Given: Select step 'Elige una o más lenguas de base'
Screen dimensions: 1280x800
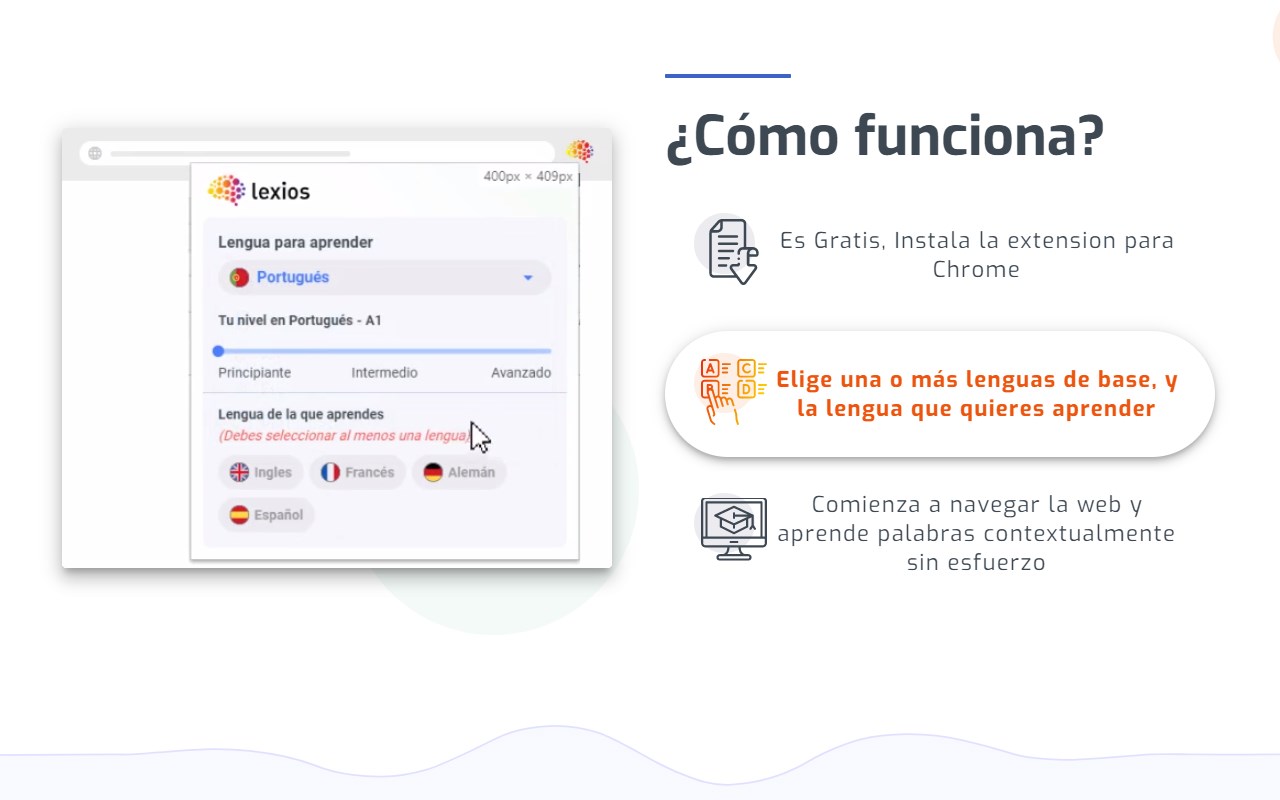Looking at the screenshot, I should [x=940, y=394].
